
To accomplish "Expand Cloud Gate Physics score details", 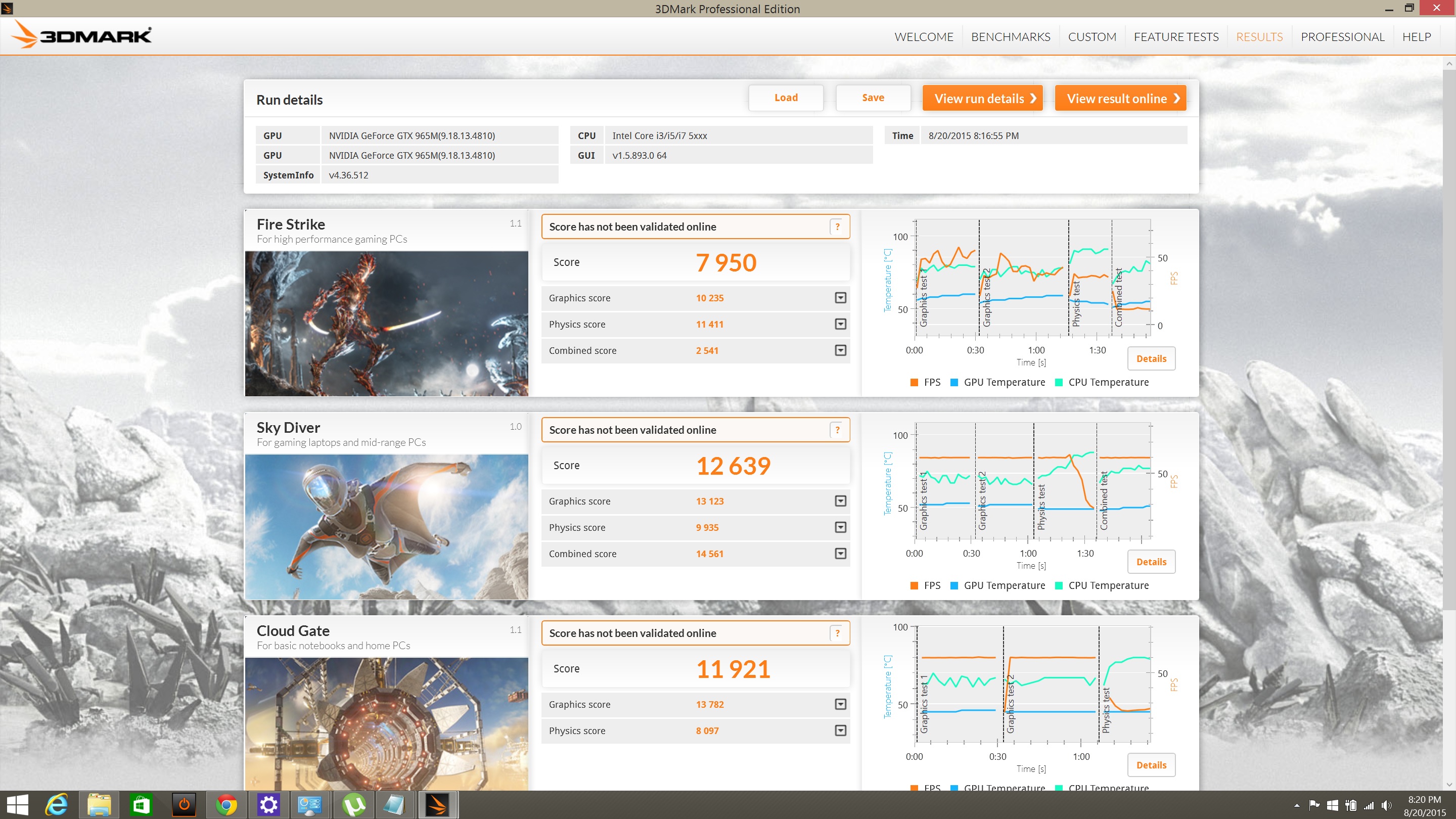I will (840, 730).
